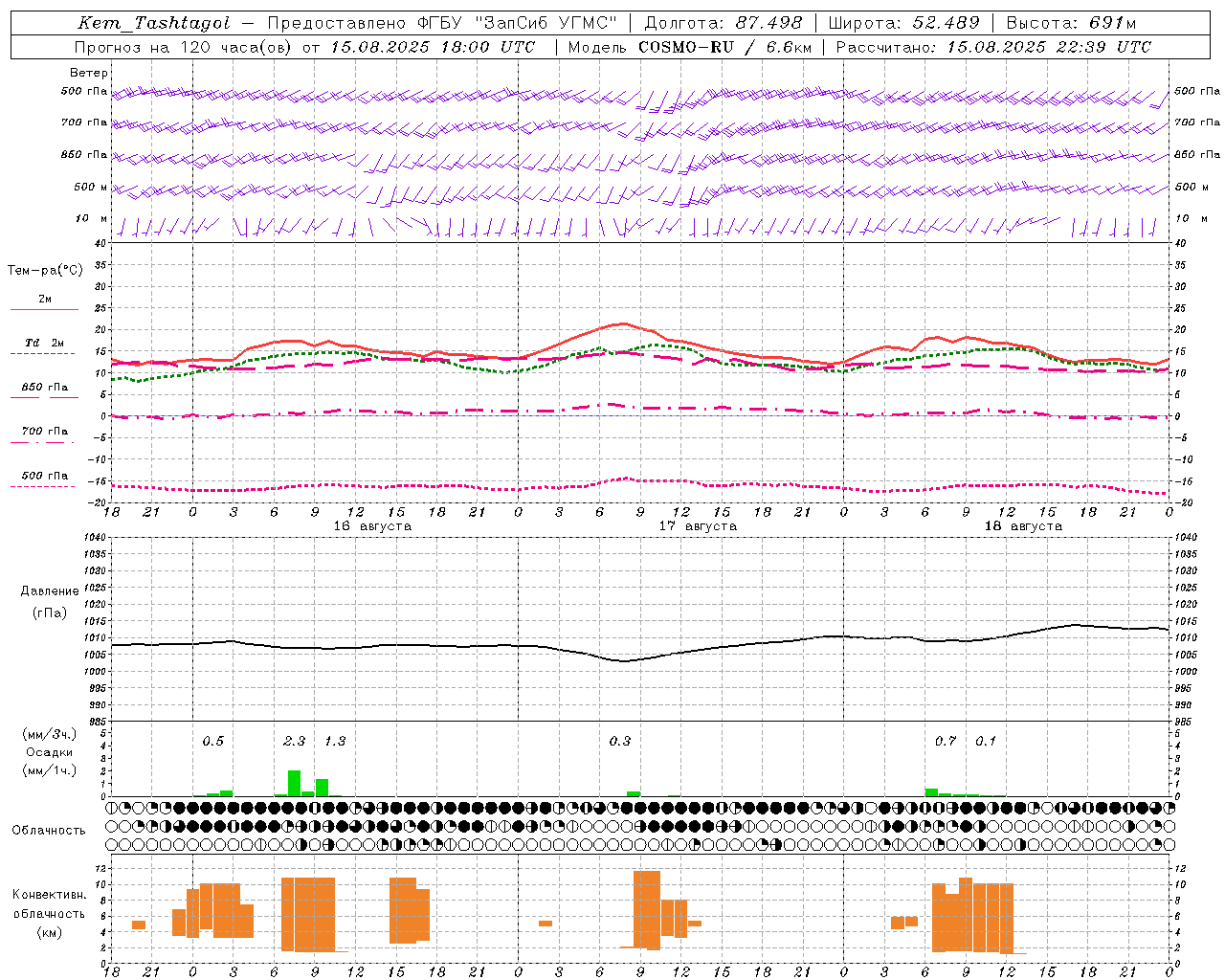
Task: Select the 700 гПа entry in temperature legend
Action: click(x=45, y=432)
